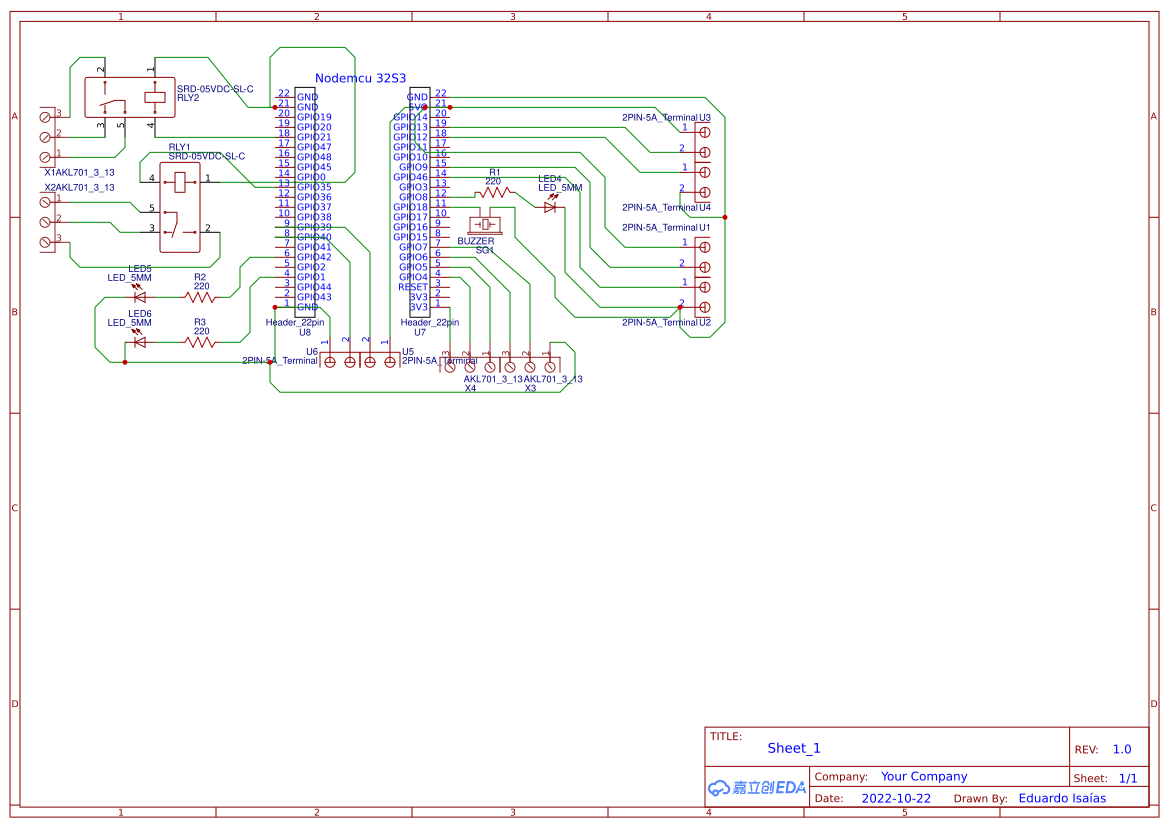Click the R3 220 resistor symbol
Screen dimensions: 1169x828
tap(201, 342)
